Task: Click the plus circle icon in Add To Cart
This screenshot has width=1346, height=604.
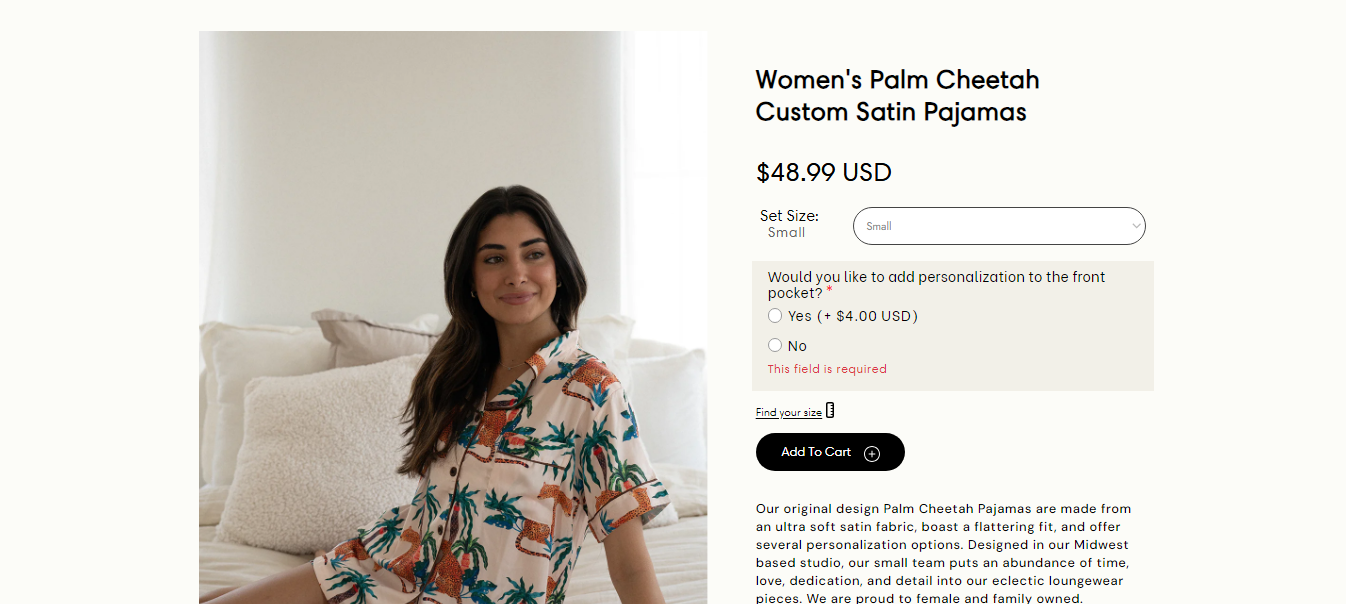Action: point(872,453)
